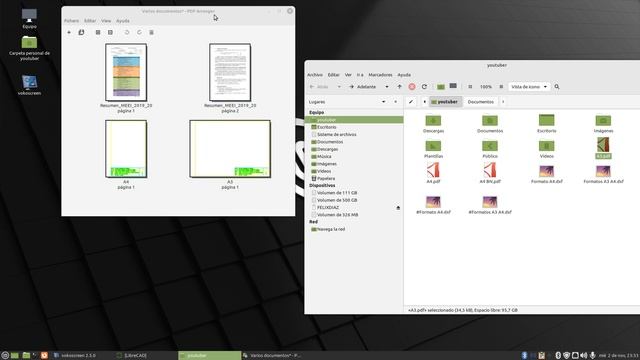The width and height of the screenshot is (640, 360).
Task: Select the A4 page thumbnail in PDF Arranger
Action: point(126,149)
